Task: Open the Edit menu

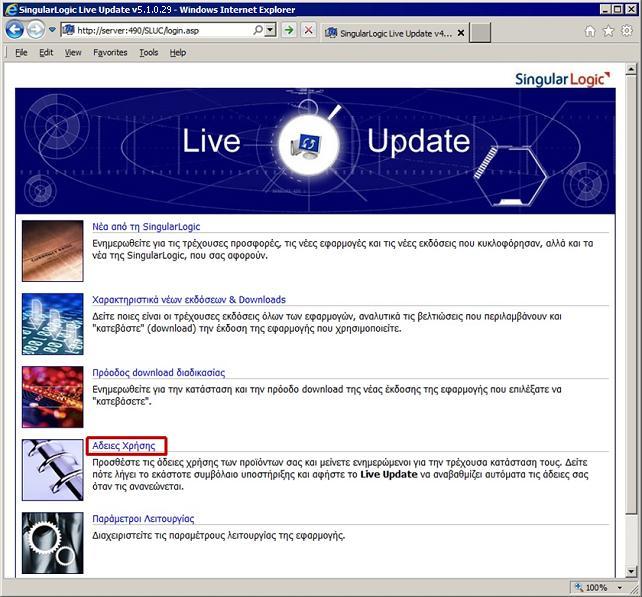Action: [46, 52]
